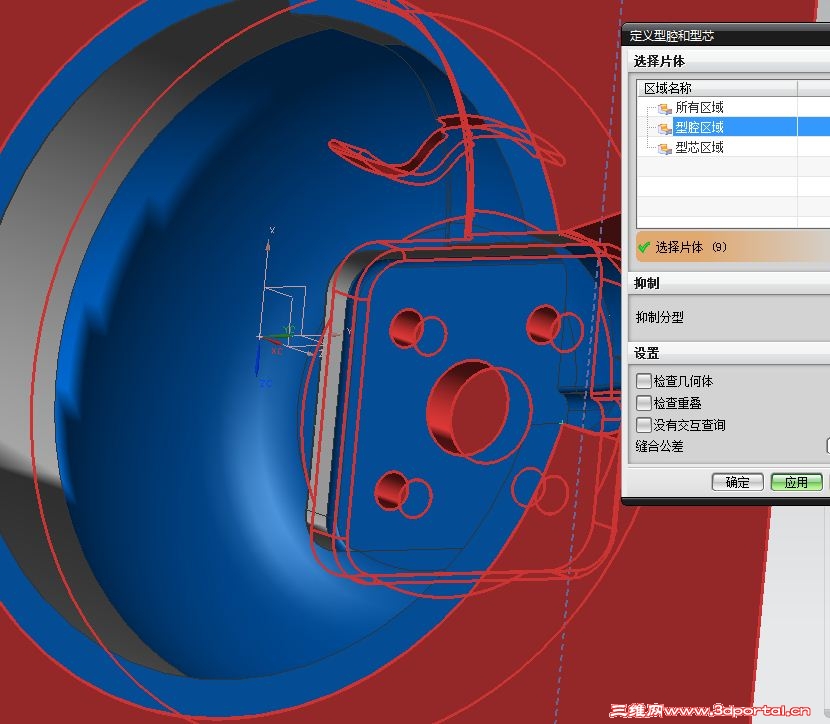Click the green checkmark beside 选择片体
The width and height of the screenshot is (830, 724).
tap(644, 247)
